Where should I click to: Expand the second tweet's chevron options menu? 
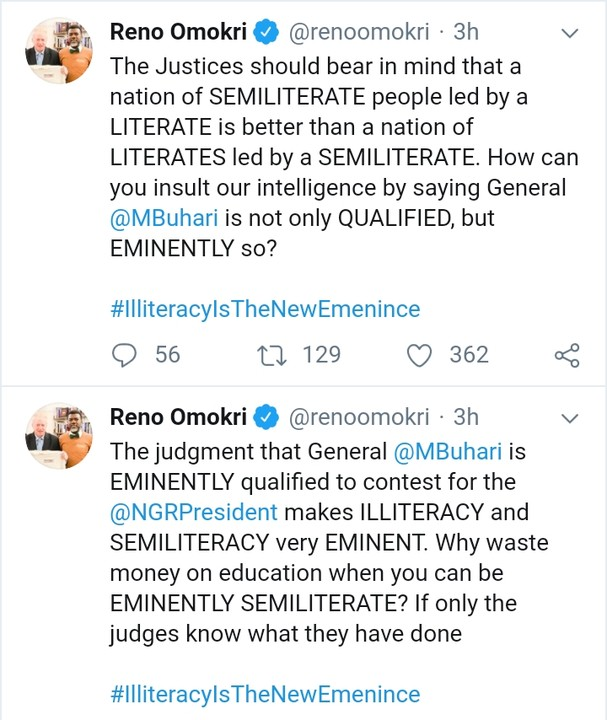[x=570, y=416]
